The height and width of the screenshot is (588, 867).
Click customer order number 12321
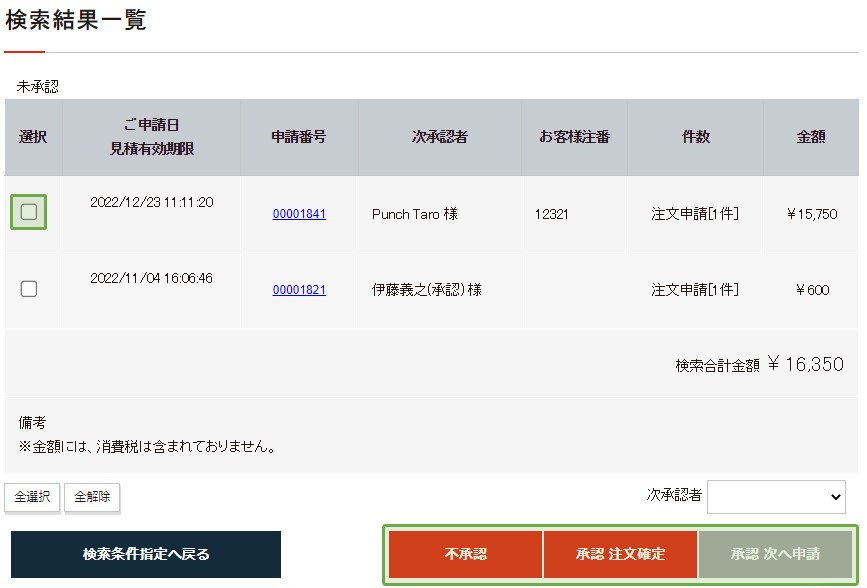point(551,214)
